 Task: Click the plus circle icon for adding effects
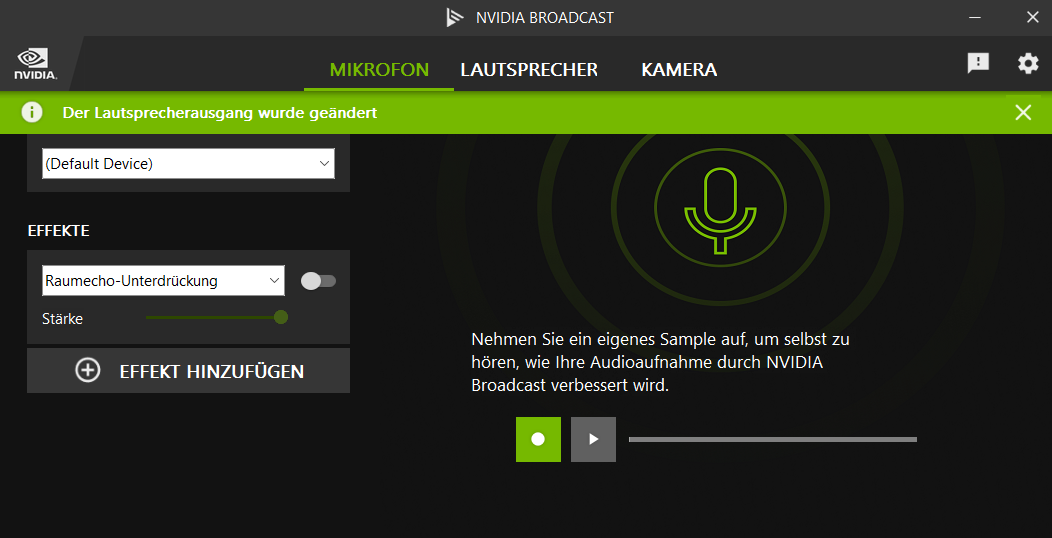(88, 370)
